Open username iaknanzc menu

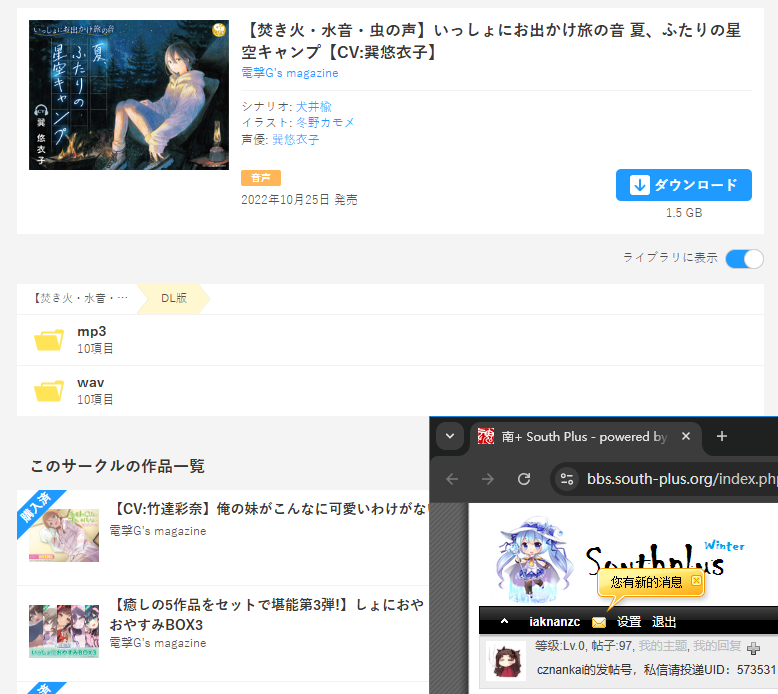554,622
